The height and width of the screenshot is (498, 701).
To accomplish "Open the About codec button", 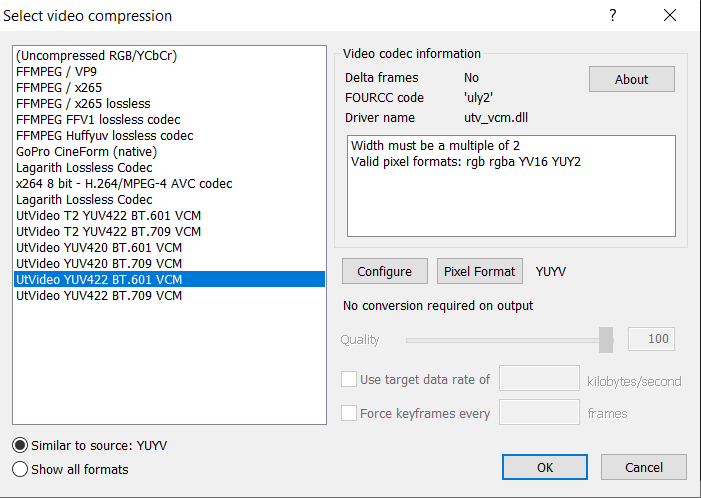I will point(631,79).
